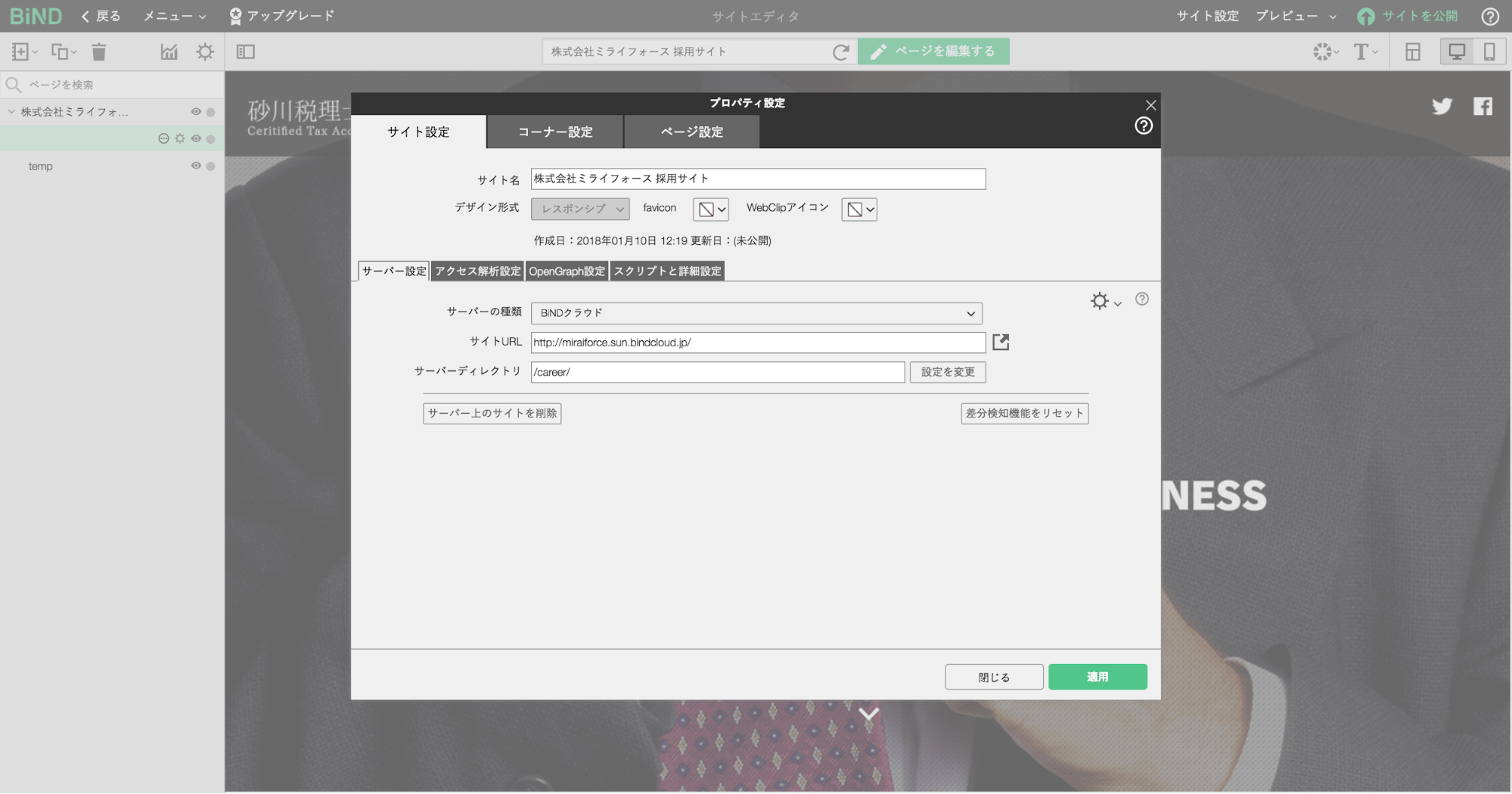Image resolution: width=1512 pixels, height=794 pixels.
Task: Click the small help icon in server panel
Action: 1142,299
